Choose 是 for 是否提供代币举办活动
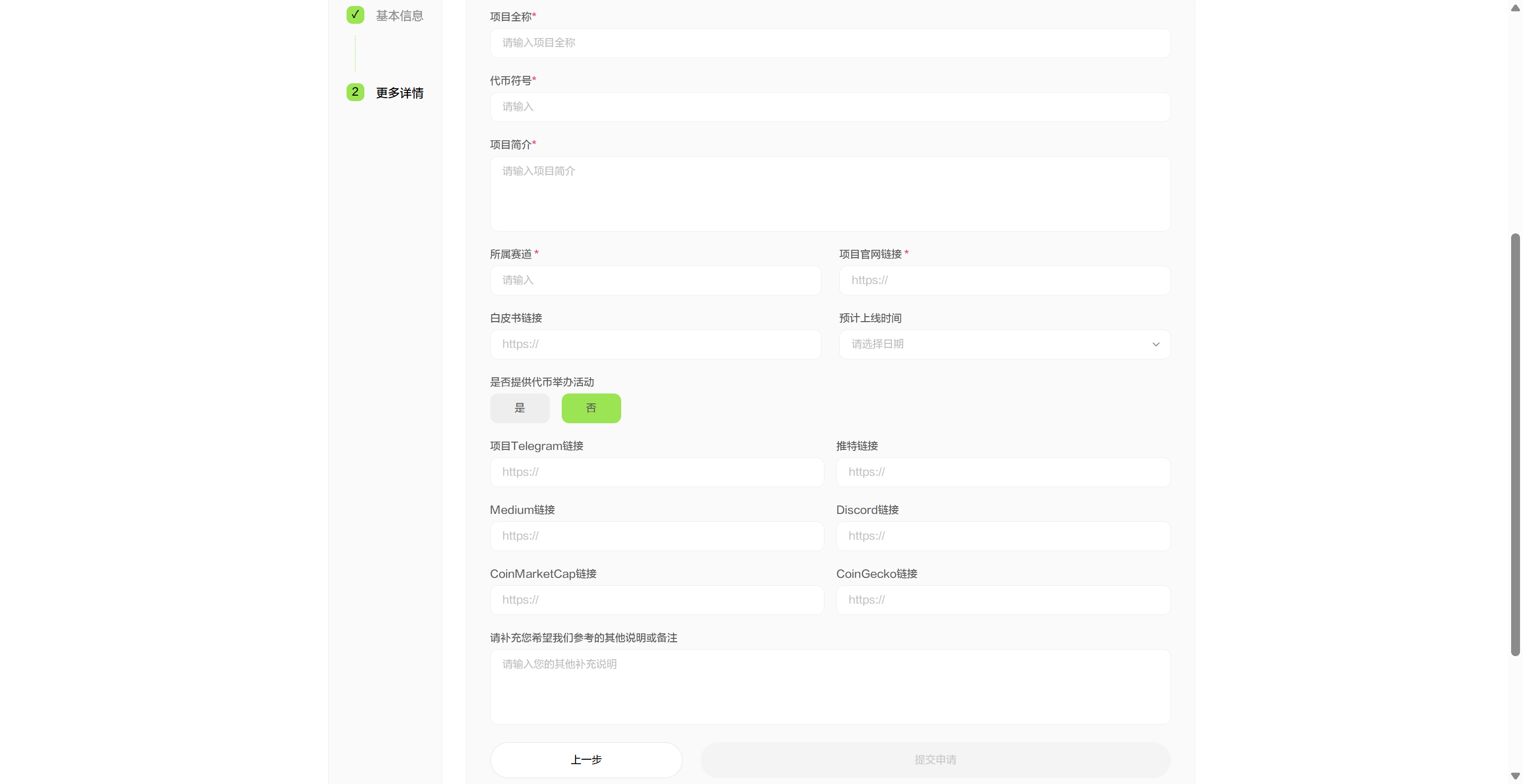This screenshot has height=784, width=1523. click(520, 408)
